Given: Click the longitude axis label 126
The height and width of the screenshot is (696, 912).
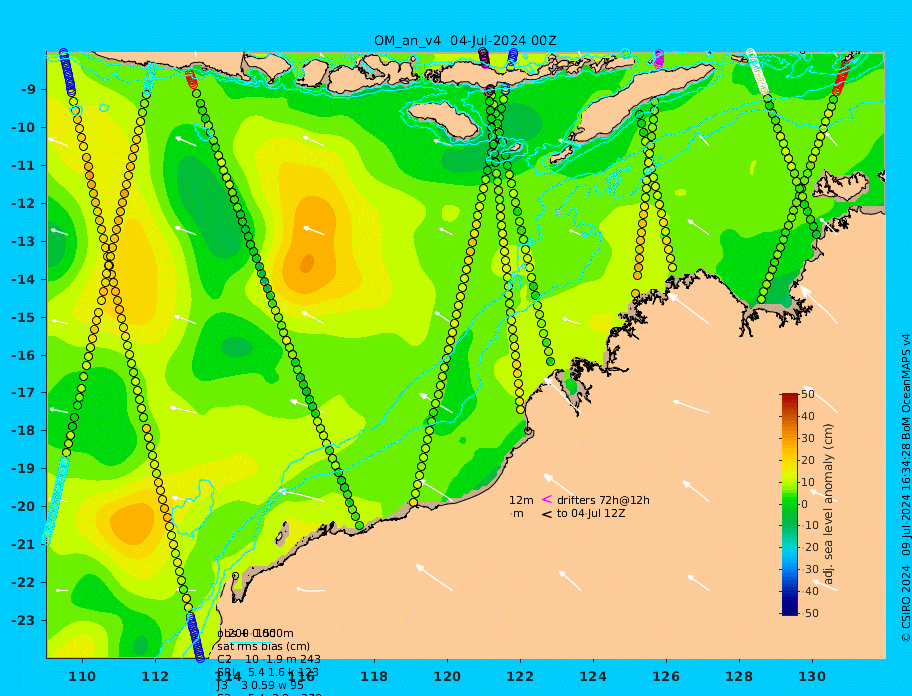Looking at the screenshot, I should pos(666,676).
